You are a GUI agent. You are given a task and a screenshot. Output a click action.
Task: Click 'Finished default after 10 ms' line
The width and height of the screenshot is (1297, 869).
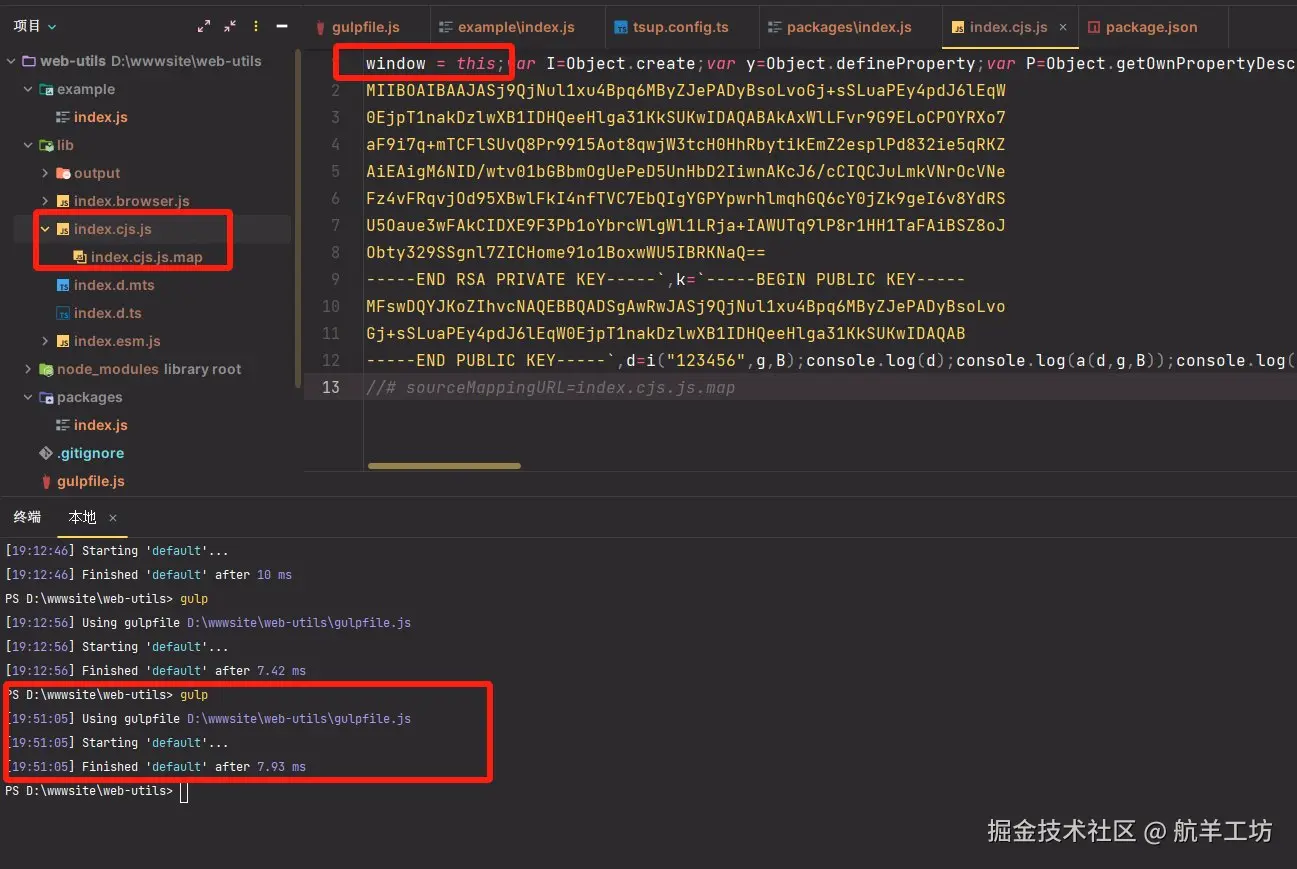coord(149,575)
